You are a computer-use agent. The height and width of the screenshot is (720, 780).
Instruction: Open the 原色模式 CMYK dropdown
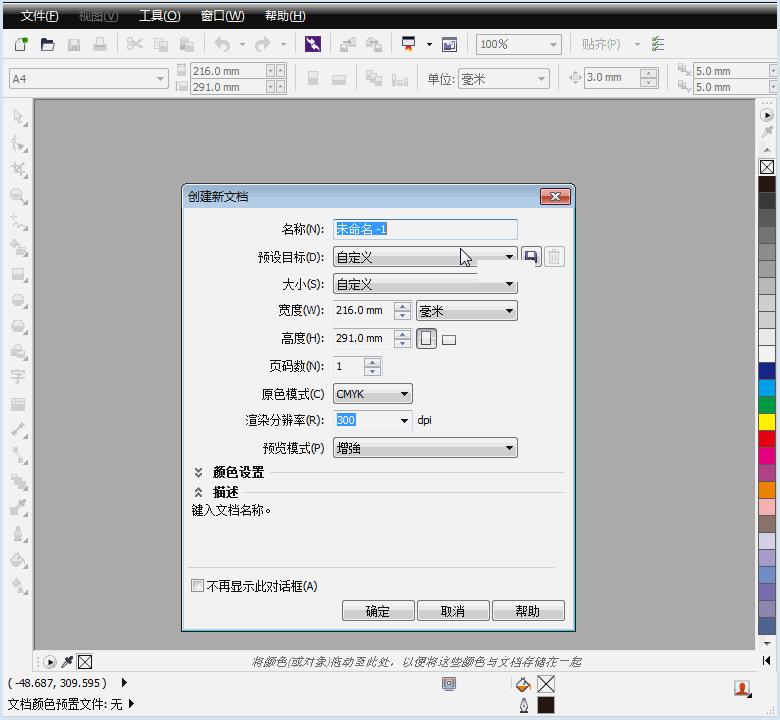pos(373,394)
